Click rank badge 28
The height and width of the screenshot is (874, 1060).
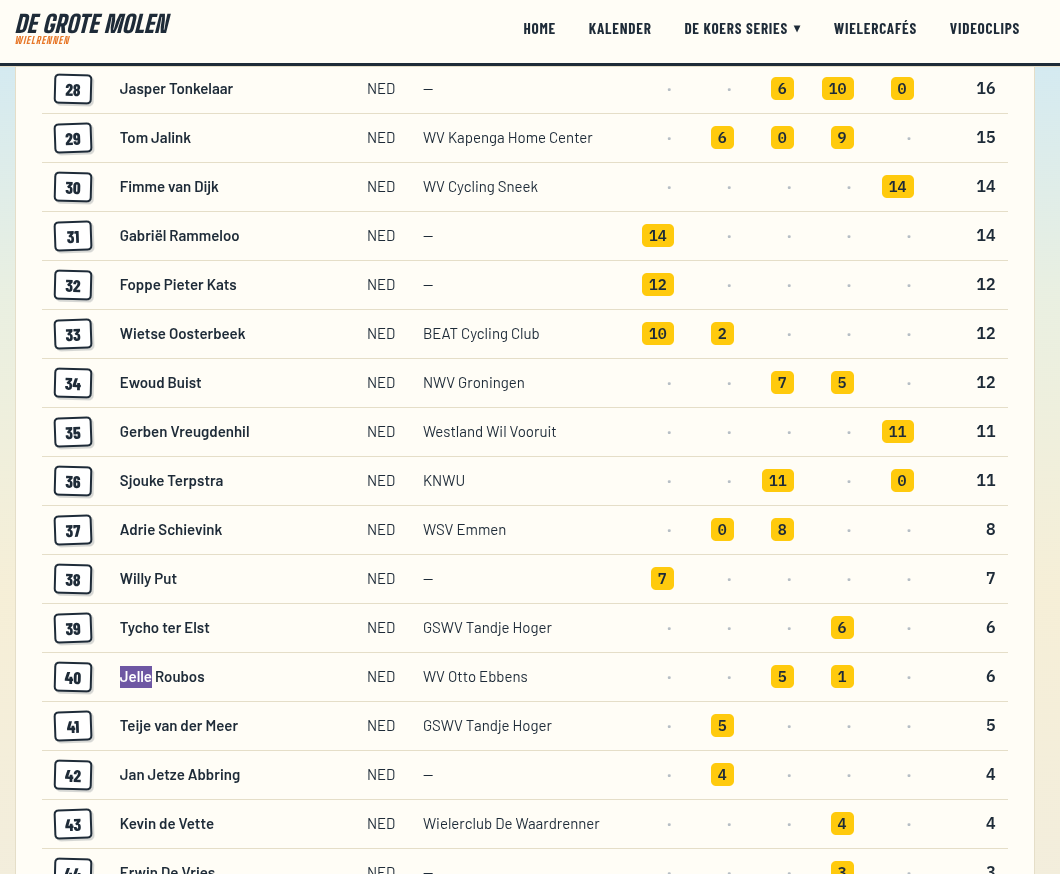pos(73,89)
